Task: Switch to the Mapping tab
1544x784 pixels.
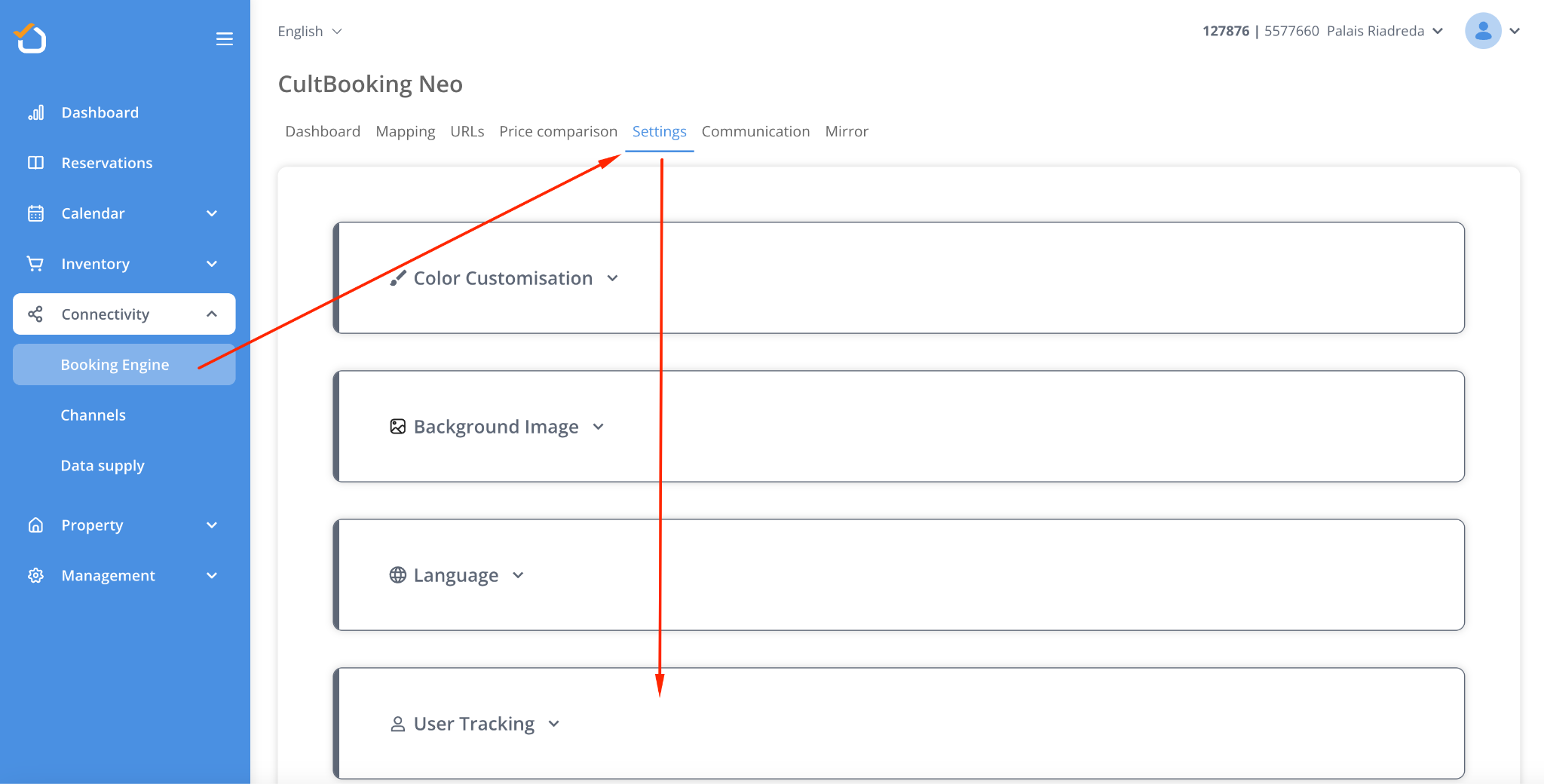Action: coord(405,131)
